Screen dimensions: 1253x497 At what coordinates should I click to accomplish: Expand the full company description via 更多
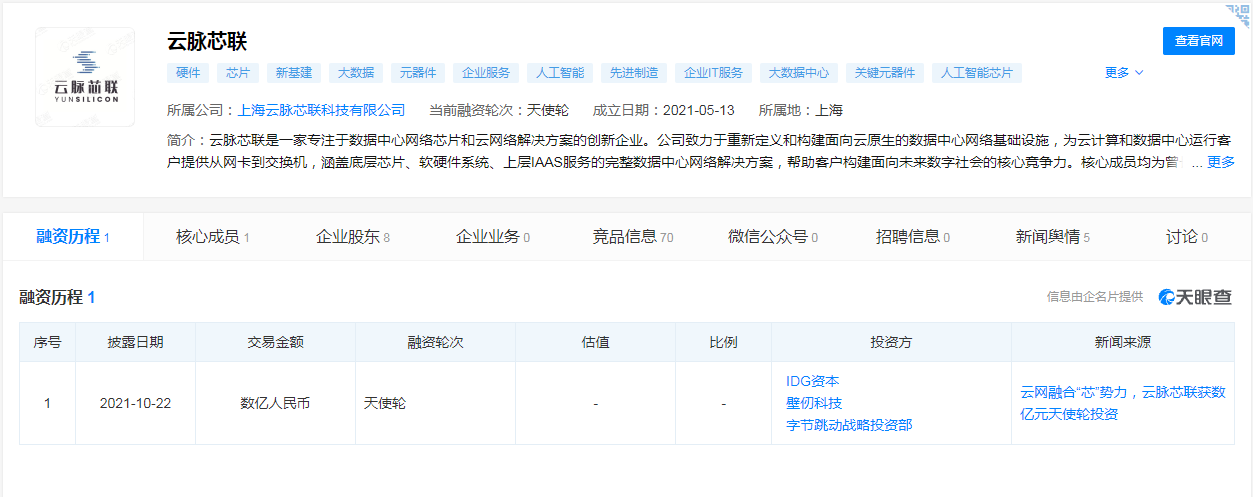pyautogui.click(x=1220, y=162)
